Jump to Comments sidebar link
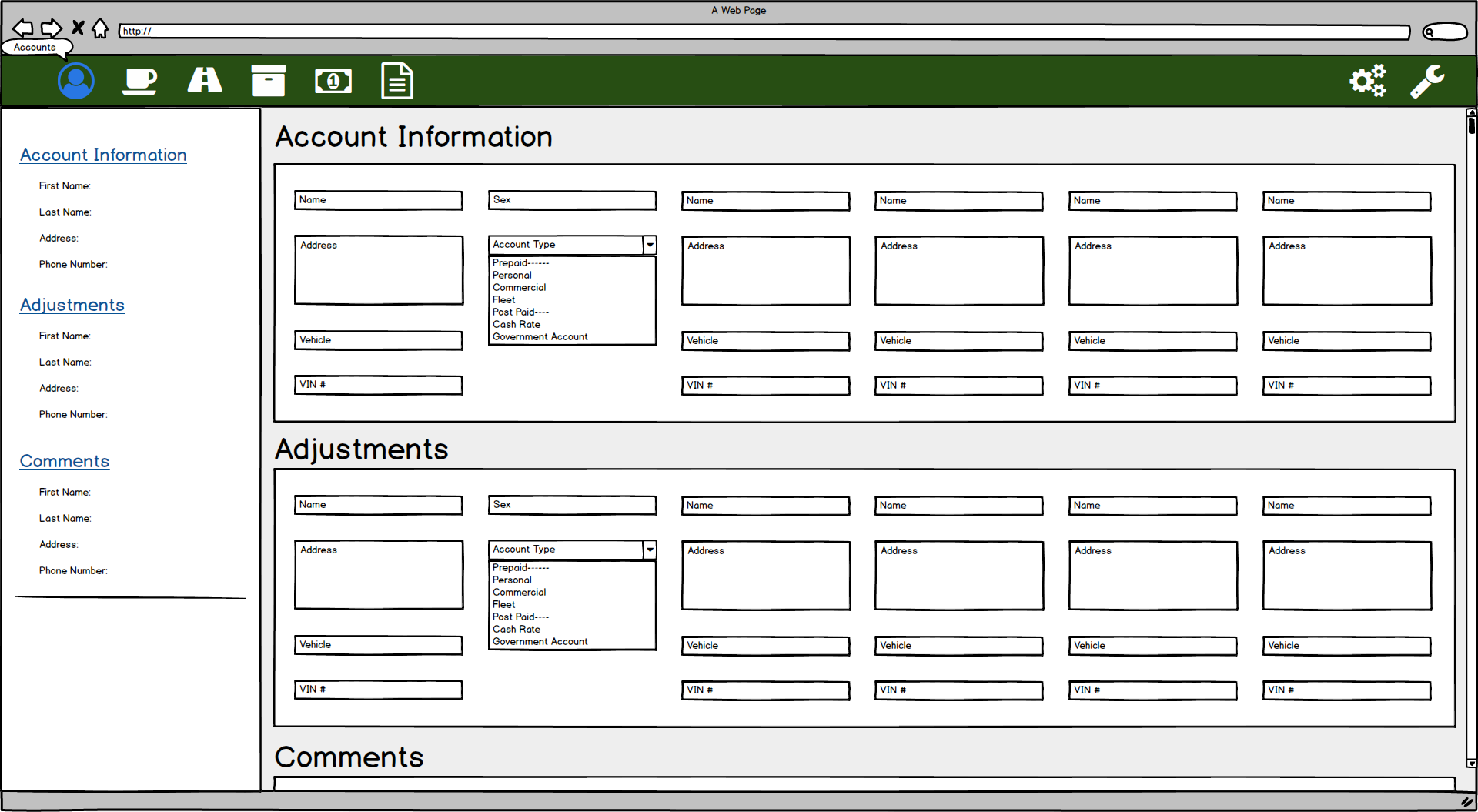1478x812 pixels. (x=65, y=461)
